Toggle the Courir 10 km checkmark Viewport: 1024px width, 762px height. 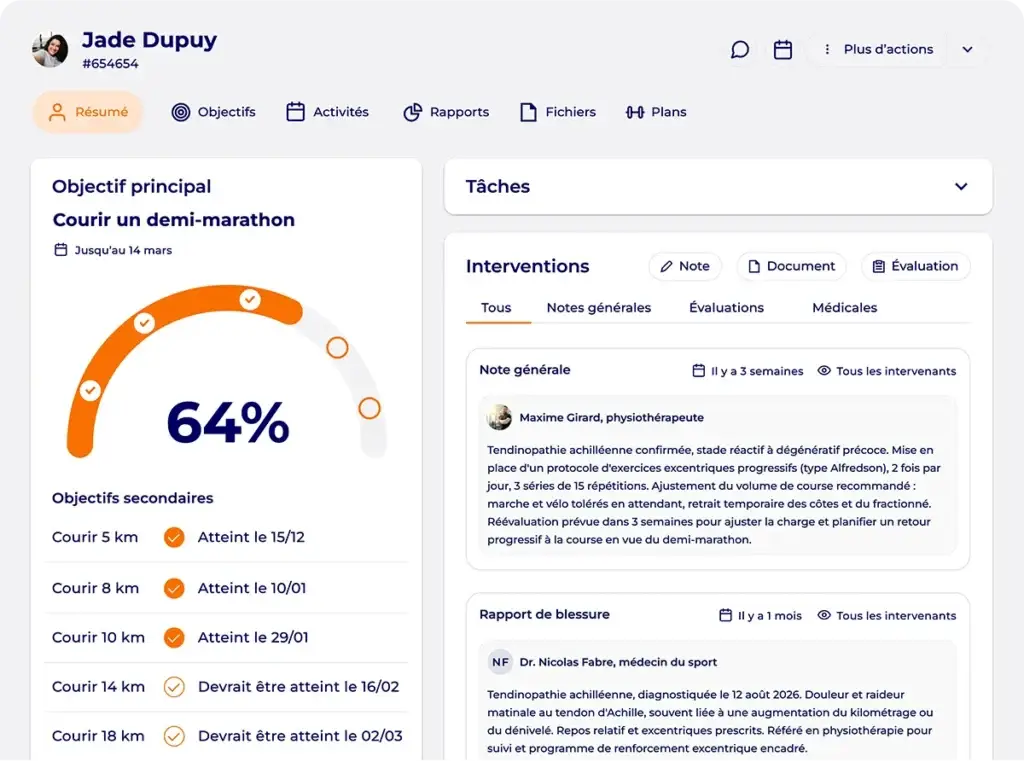click(174, 638)
